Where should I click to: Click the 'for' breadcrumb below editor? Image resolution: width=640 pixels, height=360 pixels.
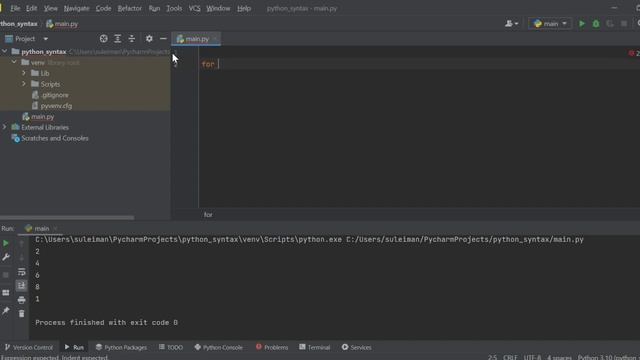point(208,215)
